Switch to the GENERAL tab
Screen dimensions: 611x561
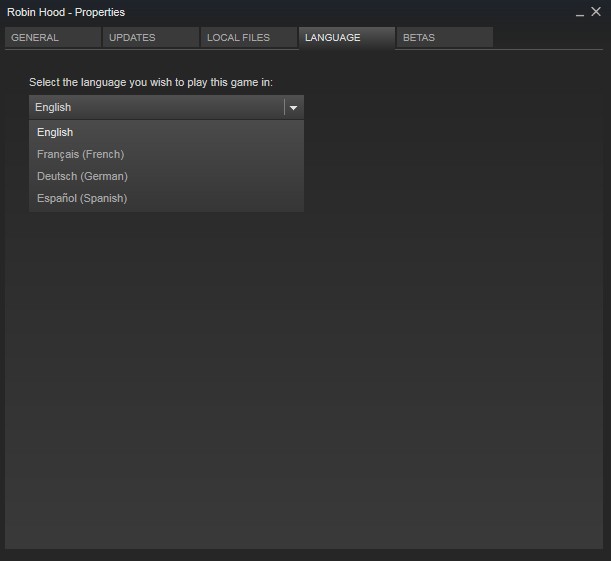(53, 38)
